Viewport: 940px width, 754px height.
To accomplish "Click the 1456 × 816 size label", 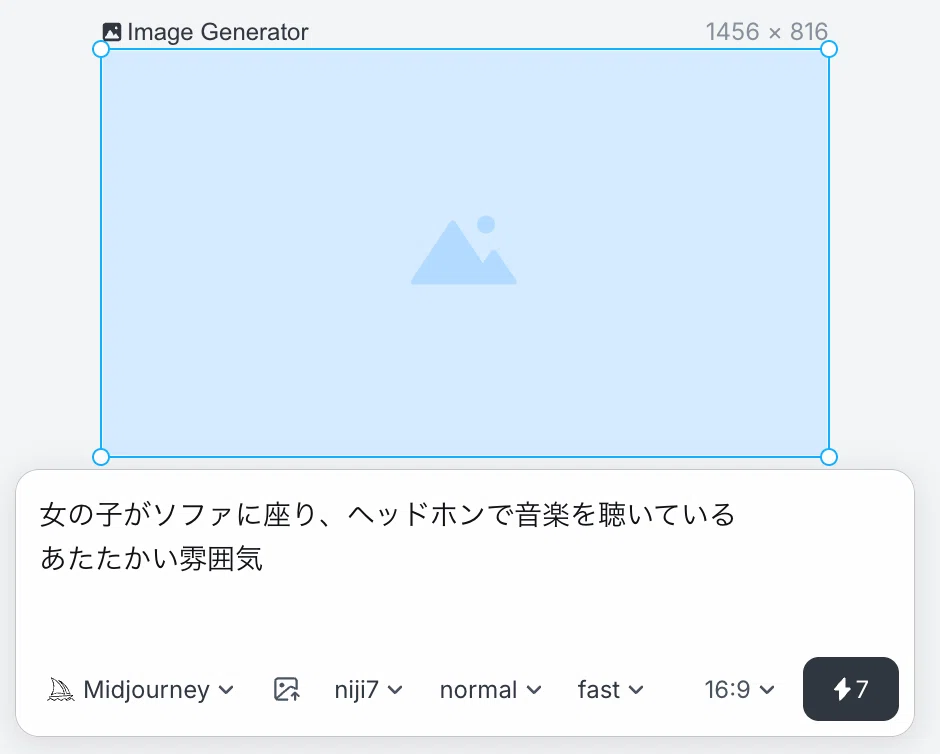I will [x=767, y=32].
